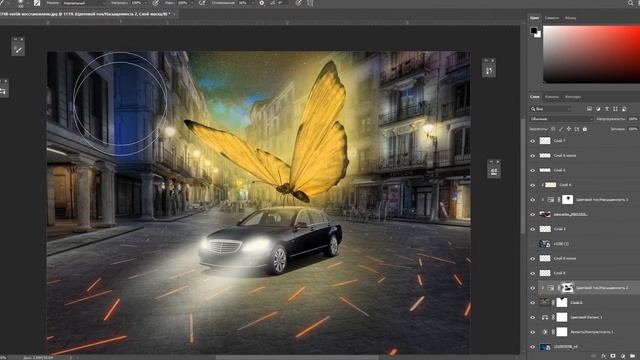Open the layer fill value dropdown
The image size is (640, 360).
click(633, 129)
